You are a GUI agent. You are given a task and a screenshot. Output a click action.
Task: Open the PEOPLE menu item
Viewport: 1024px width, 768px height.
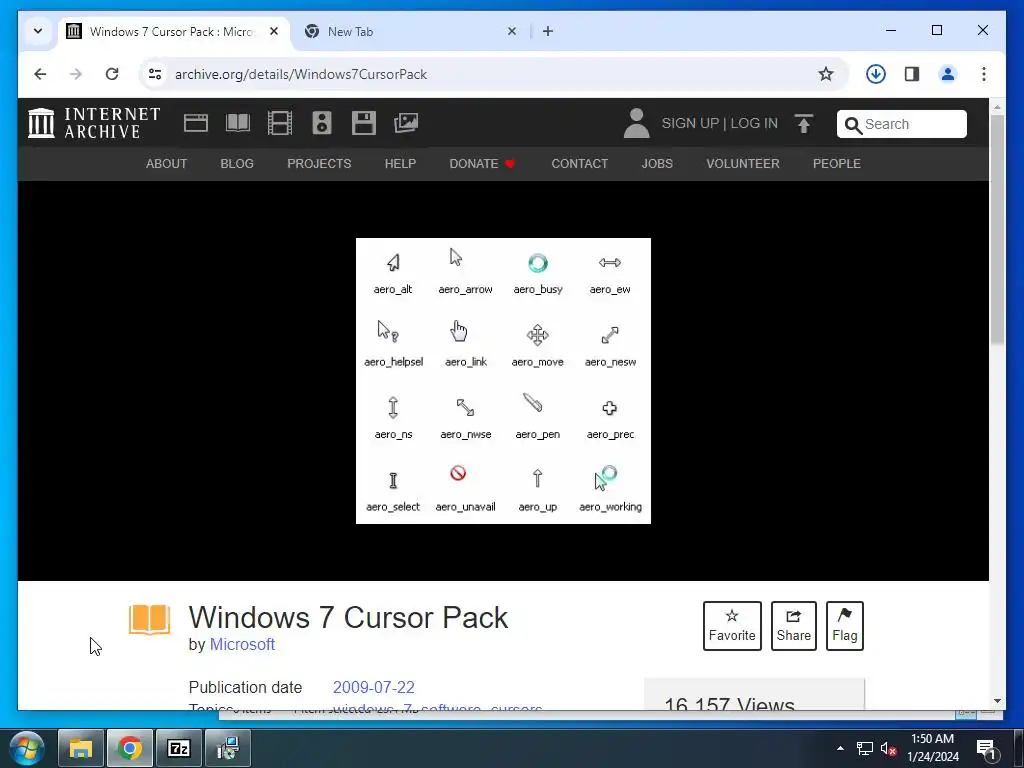[837, 163]
